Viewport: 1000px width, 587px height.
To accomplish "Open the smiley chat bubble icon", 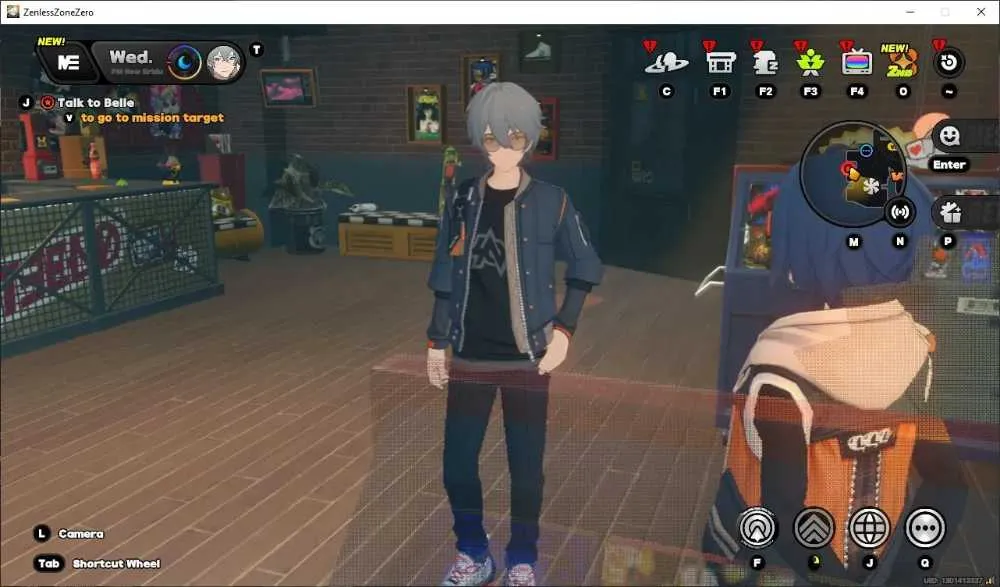I will (x=950, y=136).
